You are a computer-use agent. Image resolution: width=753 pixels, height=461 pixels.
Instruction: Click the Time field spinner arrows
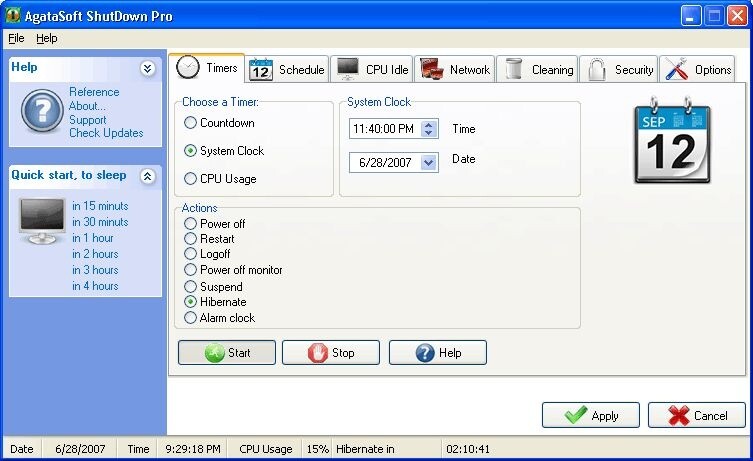429,129
